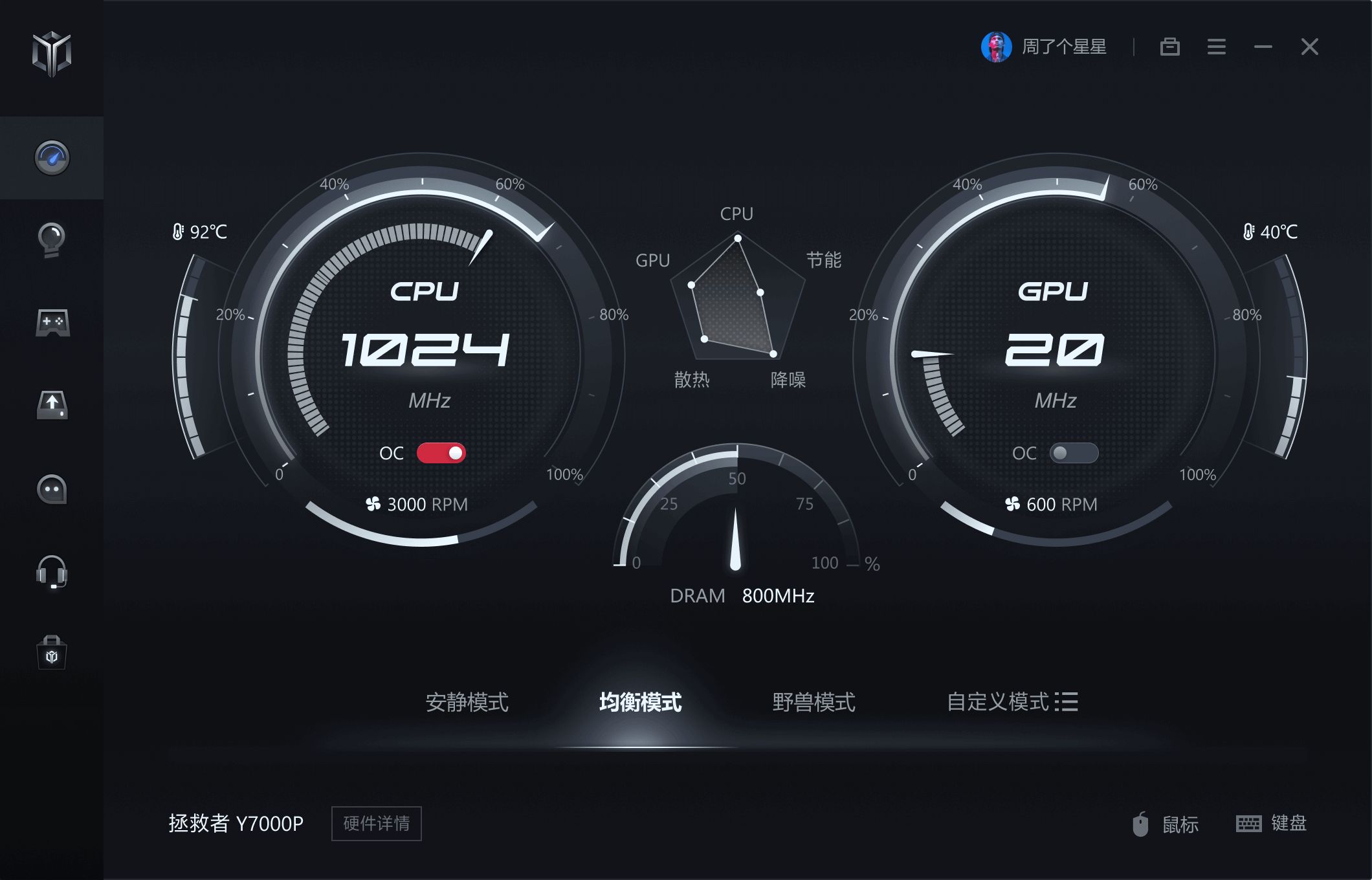Select the 均衡模式 tab

(640, 702)
